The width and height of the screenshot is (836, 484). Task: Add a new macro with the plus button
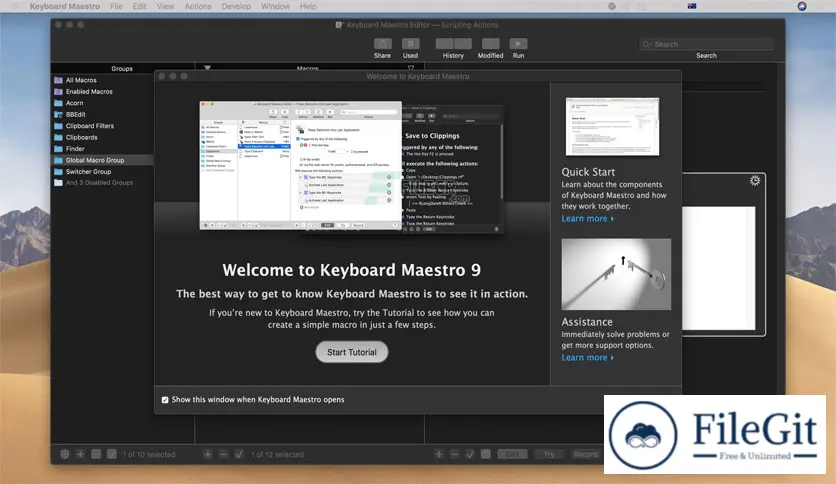(x=207, y=454)
